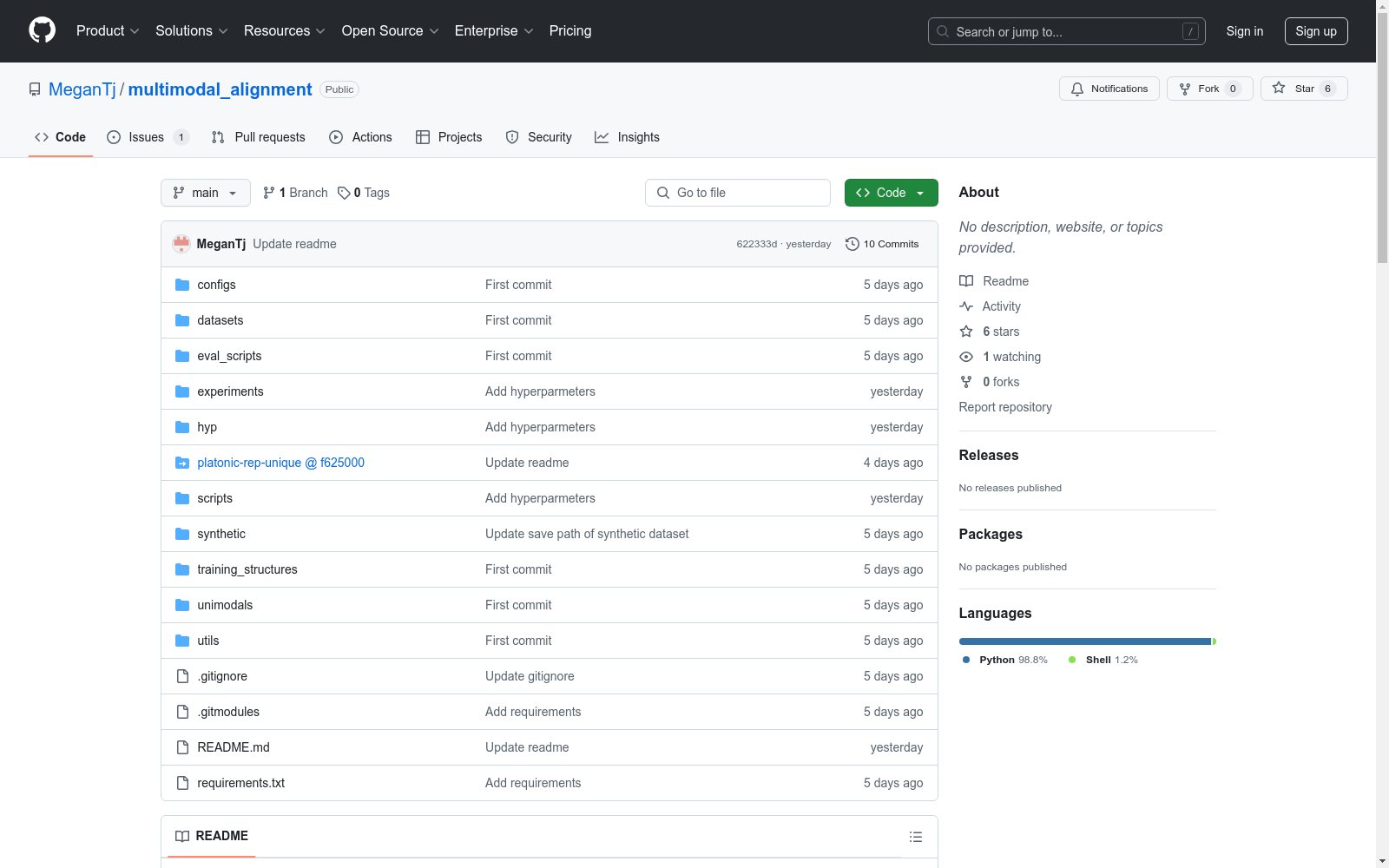1389x868 pixels.
Task: Click the GitHub logo icon
Action: pyautogui.click(x=42, y=30)
